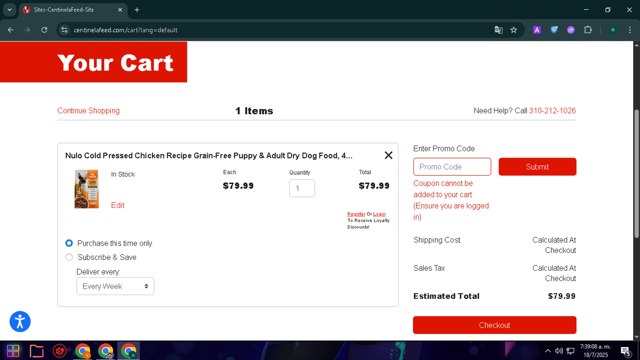Click the translate page icon
Screen dimensions: 640x360
pyautogui.click(x=498, y=30)
